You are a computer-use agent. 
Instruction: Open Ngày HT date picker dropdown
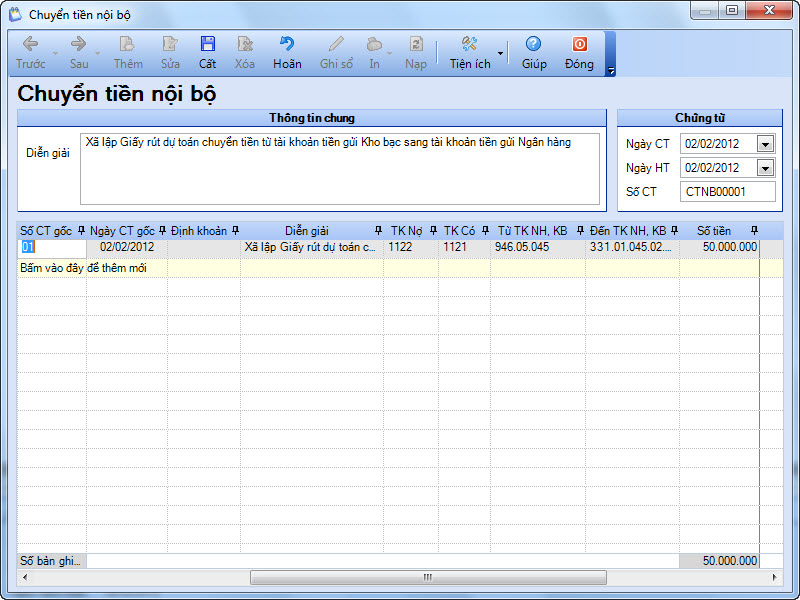point(765,168)
